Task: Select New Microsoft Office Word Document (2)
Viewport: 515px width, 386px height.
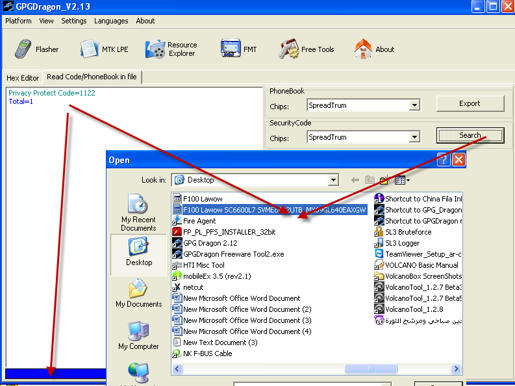Action: (242, 309)
